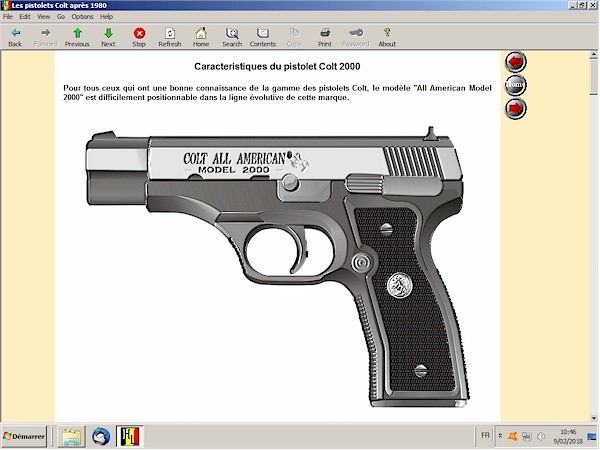Click the round red left-arrow navigation button

click(x=515, y=62)
